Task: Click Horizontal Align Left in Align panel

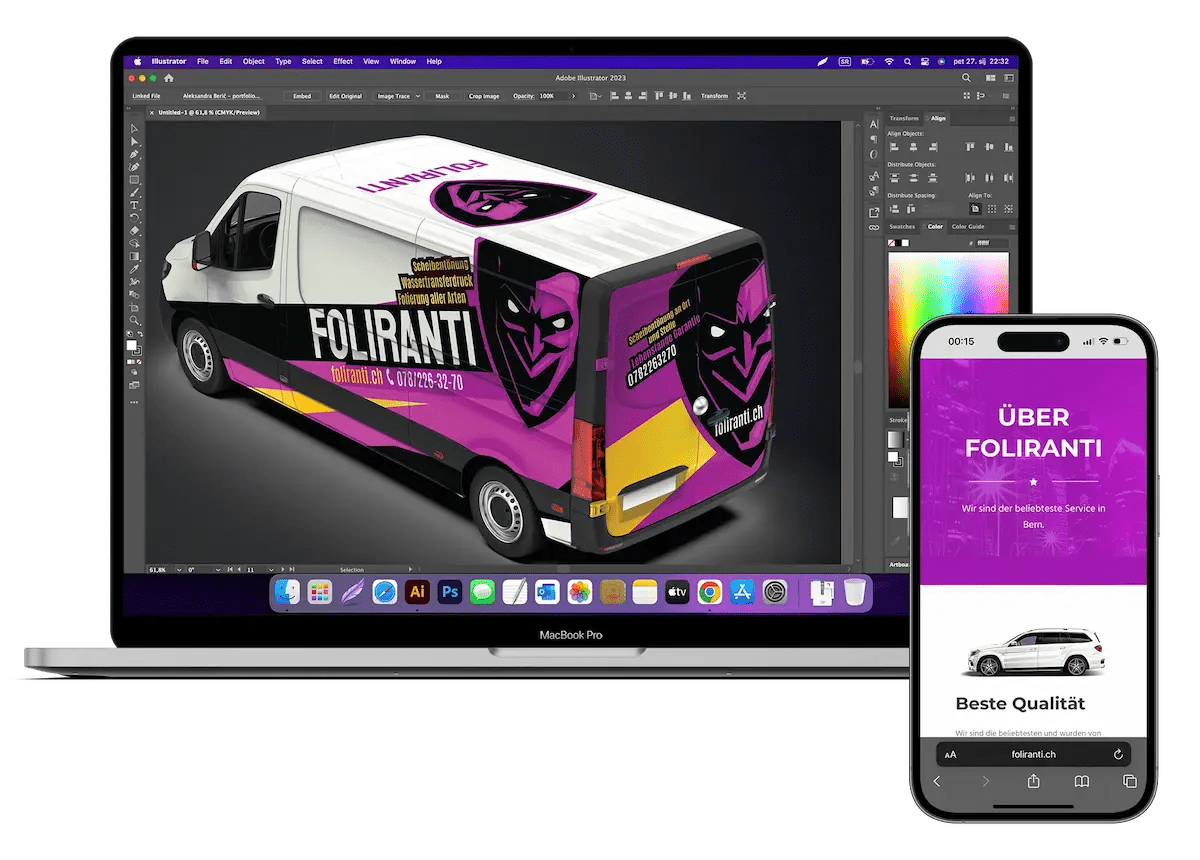Action: (894, 146)
